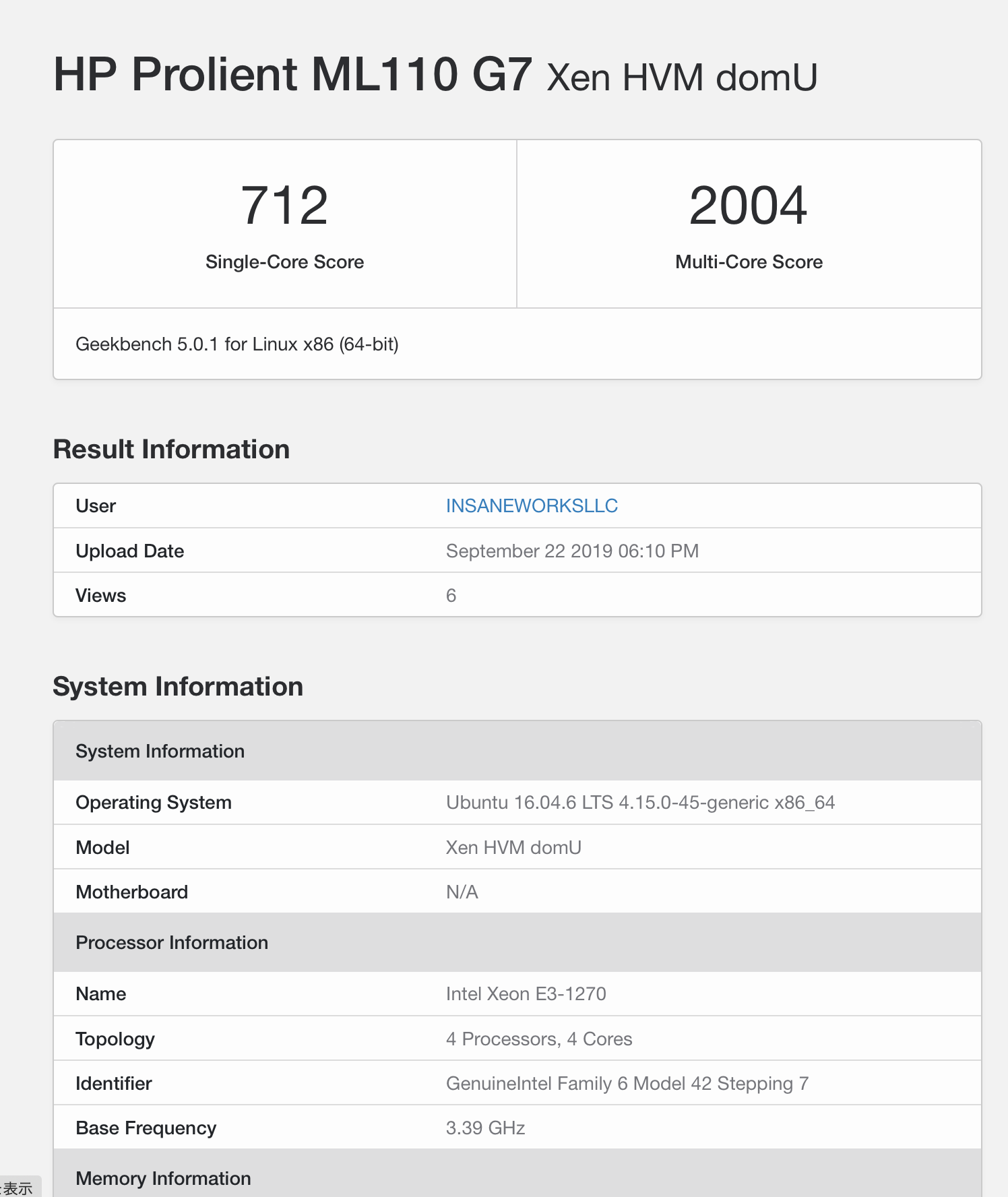This screenshot has height=1197, width=1008.
Task: Click the Processor Information table header
Action: pyautogui.click(x=517, y=942)
